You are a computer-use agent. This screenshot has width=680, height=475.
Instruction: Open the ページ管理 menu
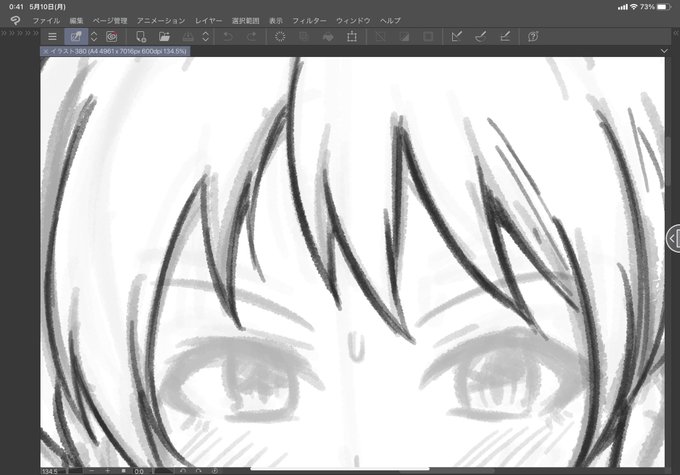click(110, 20)
